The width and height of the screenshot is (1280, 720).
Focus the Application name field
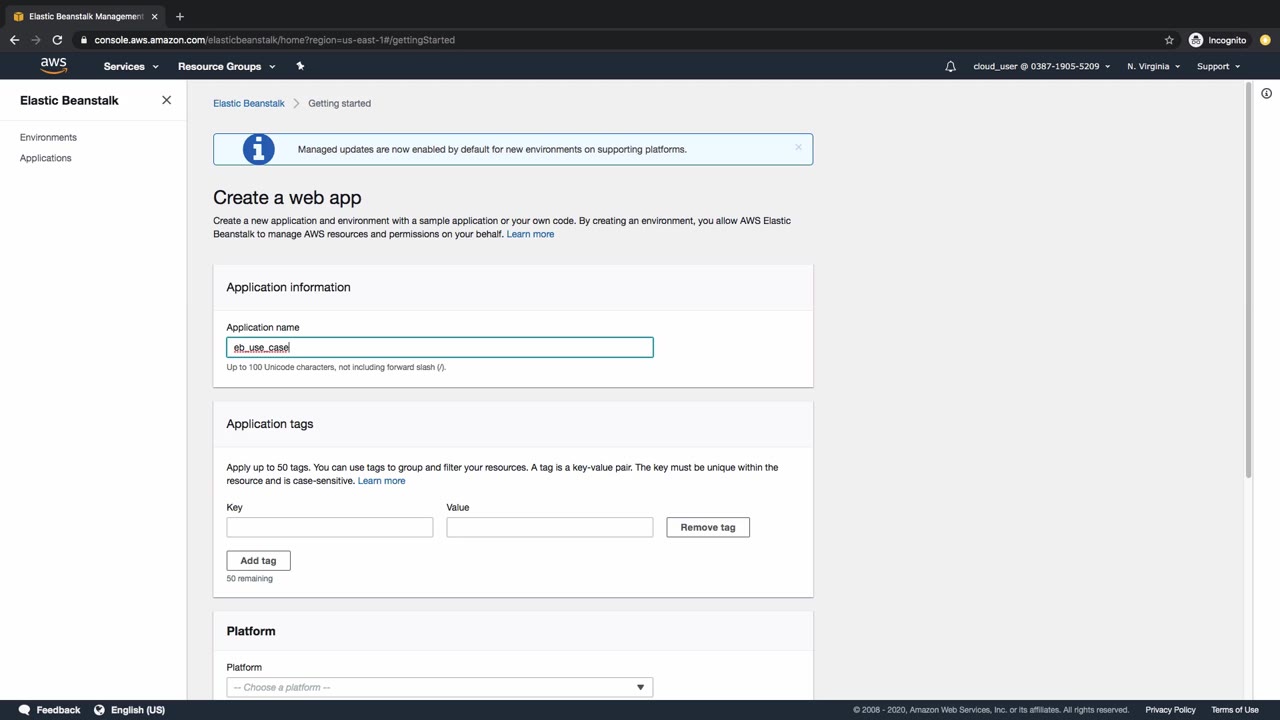click(x=440, y=347)
